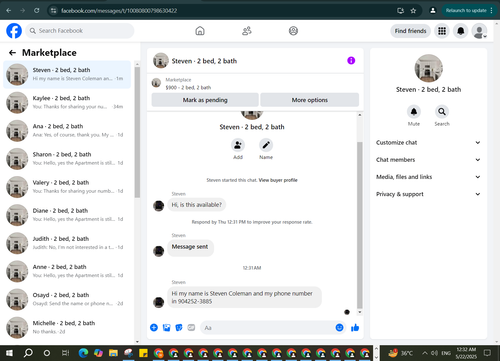Open more actions plus icon in composer
Image resolution: width=500 pixels, height=361 pixels.
coord(154,328)
